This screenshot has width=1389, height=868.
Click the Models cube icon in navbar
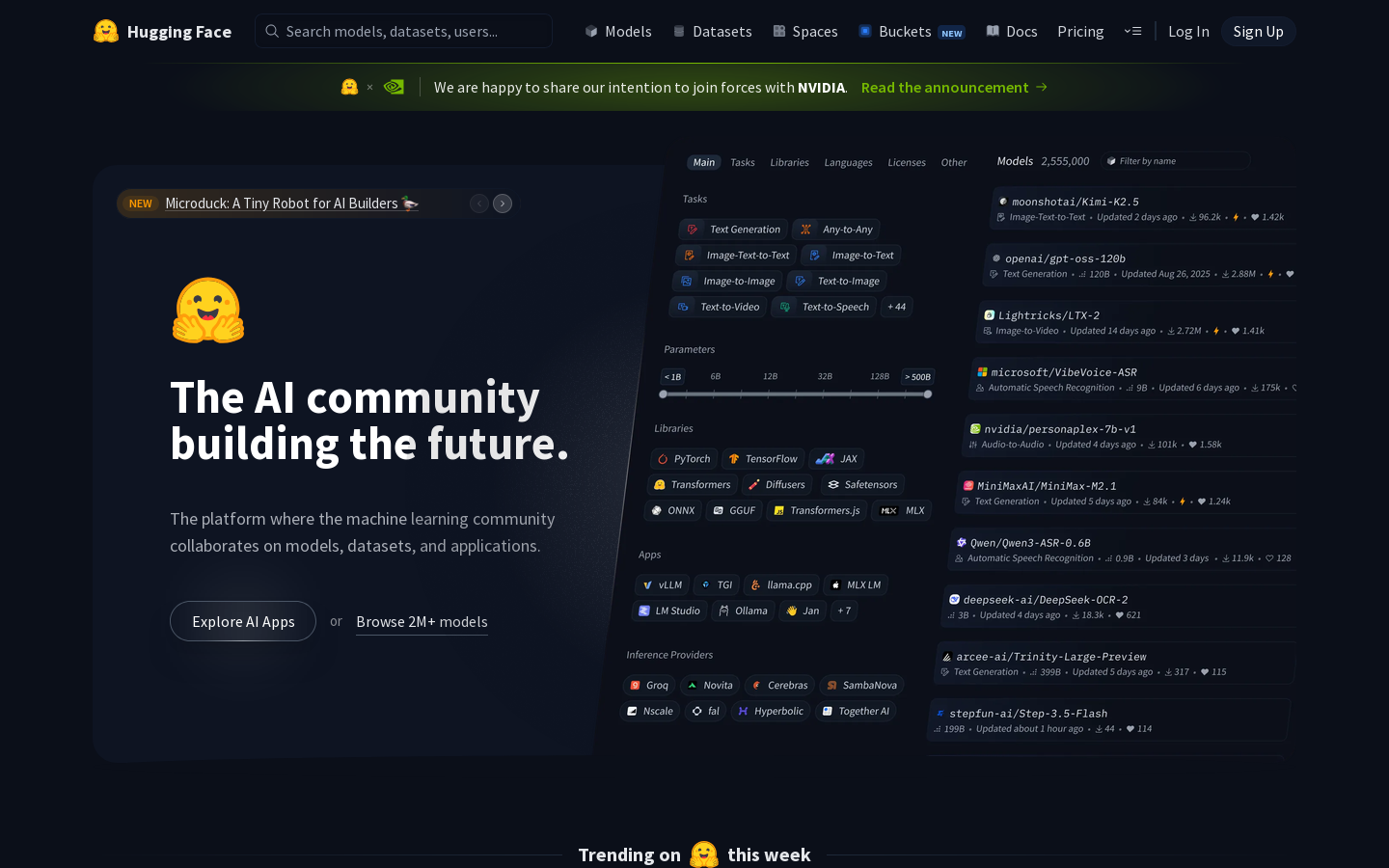(x=591, y=31)
